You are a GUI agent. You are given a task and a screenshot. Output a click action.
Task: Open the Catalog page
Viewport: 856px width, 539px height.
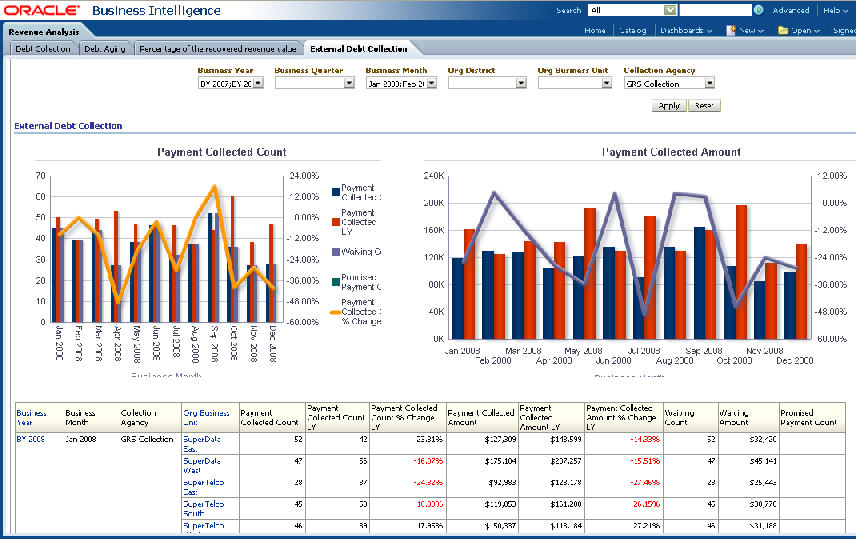tap(633, 30)
